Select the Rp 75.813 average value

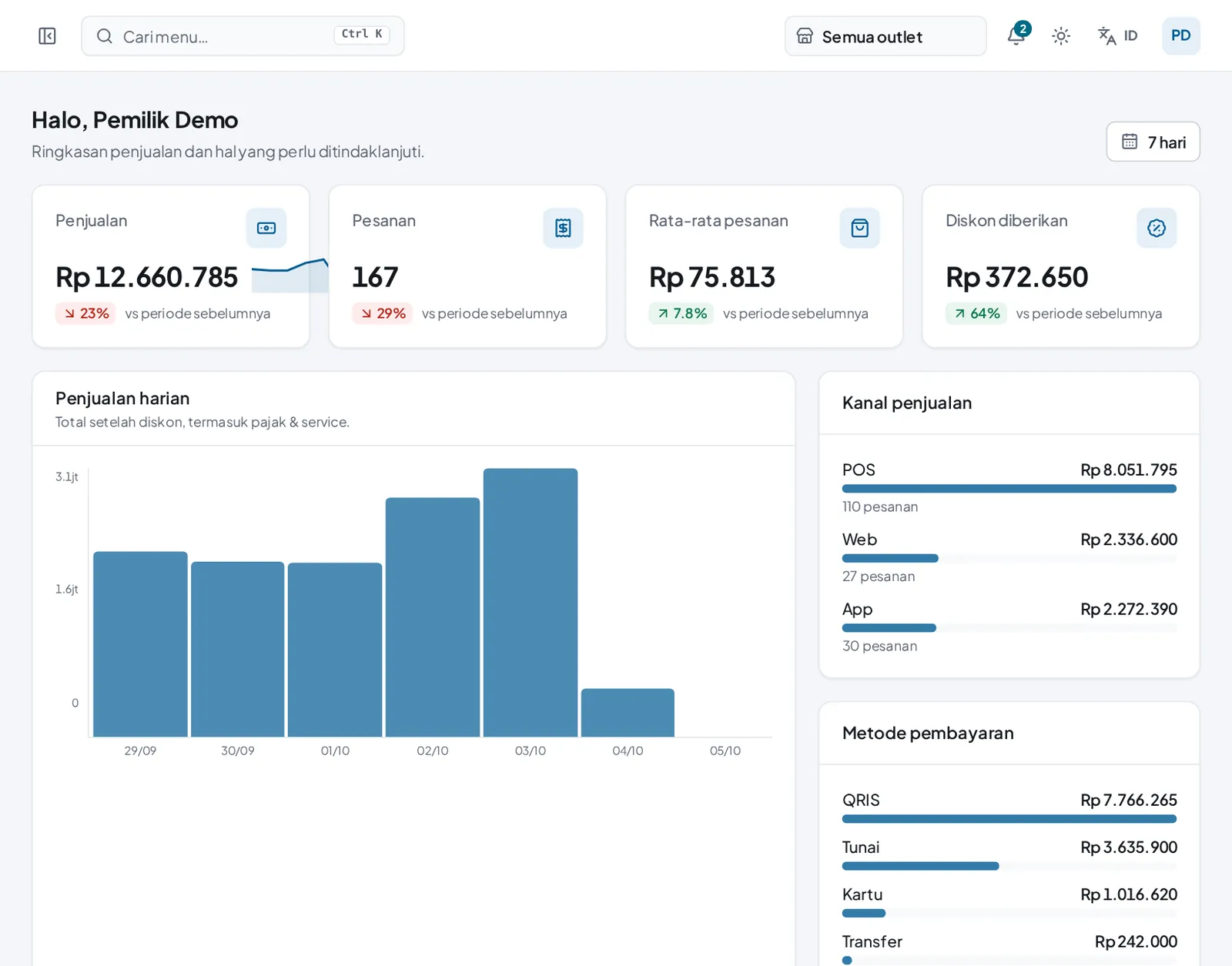pyautogui.click(x=711, y=277)
